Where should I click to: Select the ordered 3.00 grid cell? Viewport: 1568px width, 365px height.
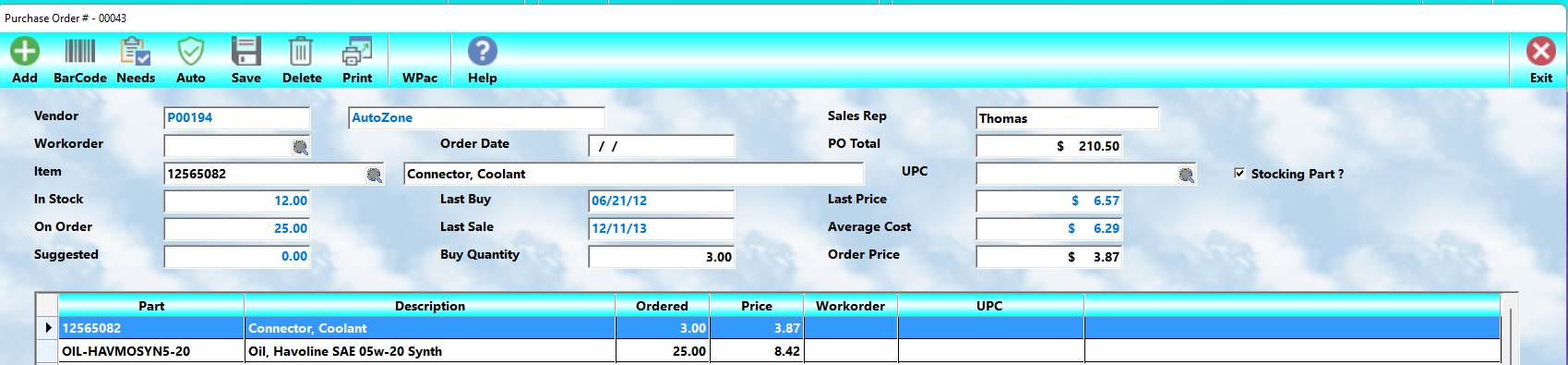point(663,328)
